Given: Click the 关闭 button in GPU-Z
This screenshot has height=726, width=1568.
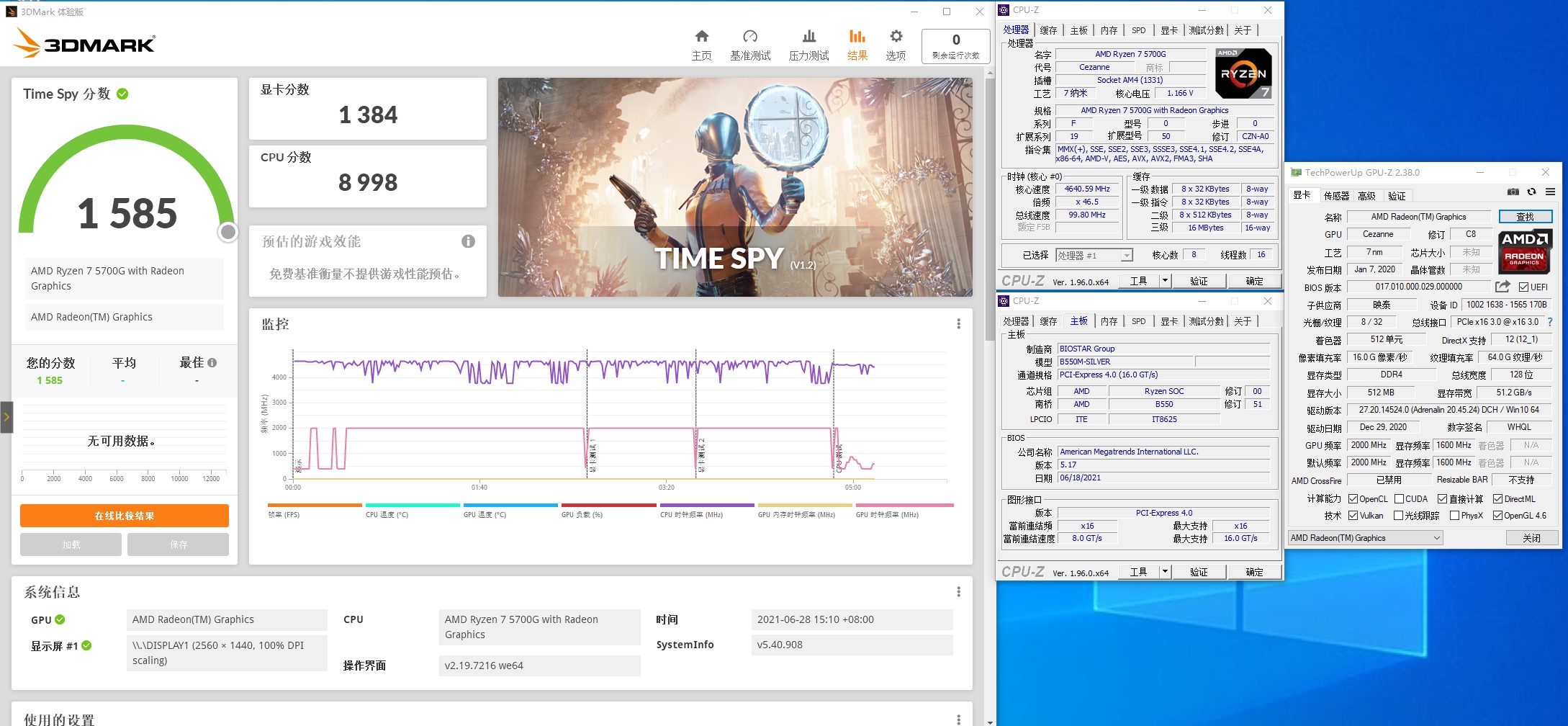Looking at the screenshot, I should pyautogui.click(x=1532, y=538).
